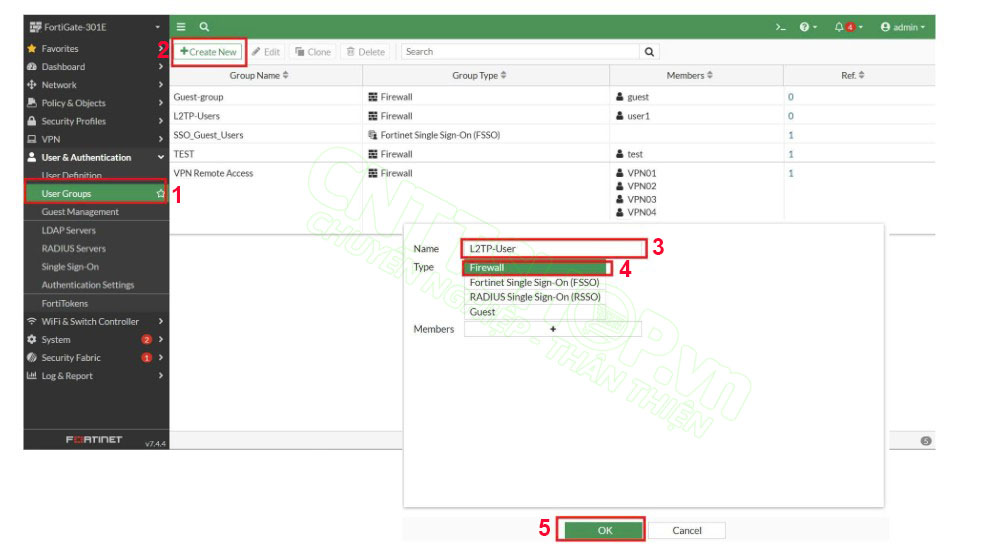Open the admin user menu
The image size is (991, 552).
(x=903, y=27)
